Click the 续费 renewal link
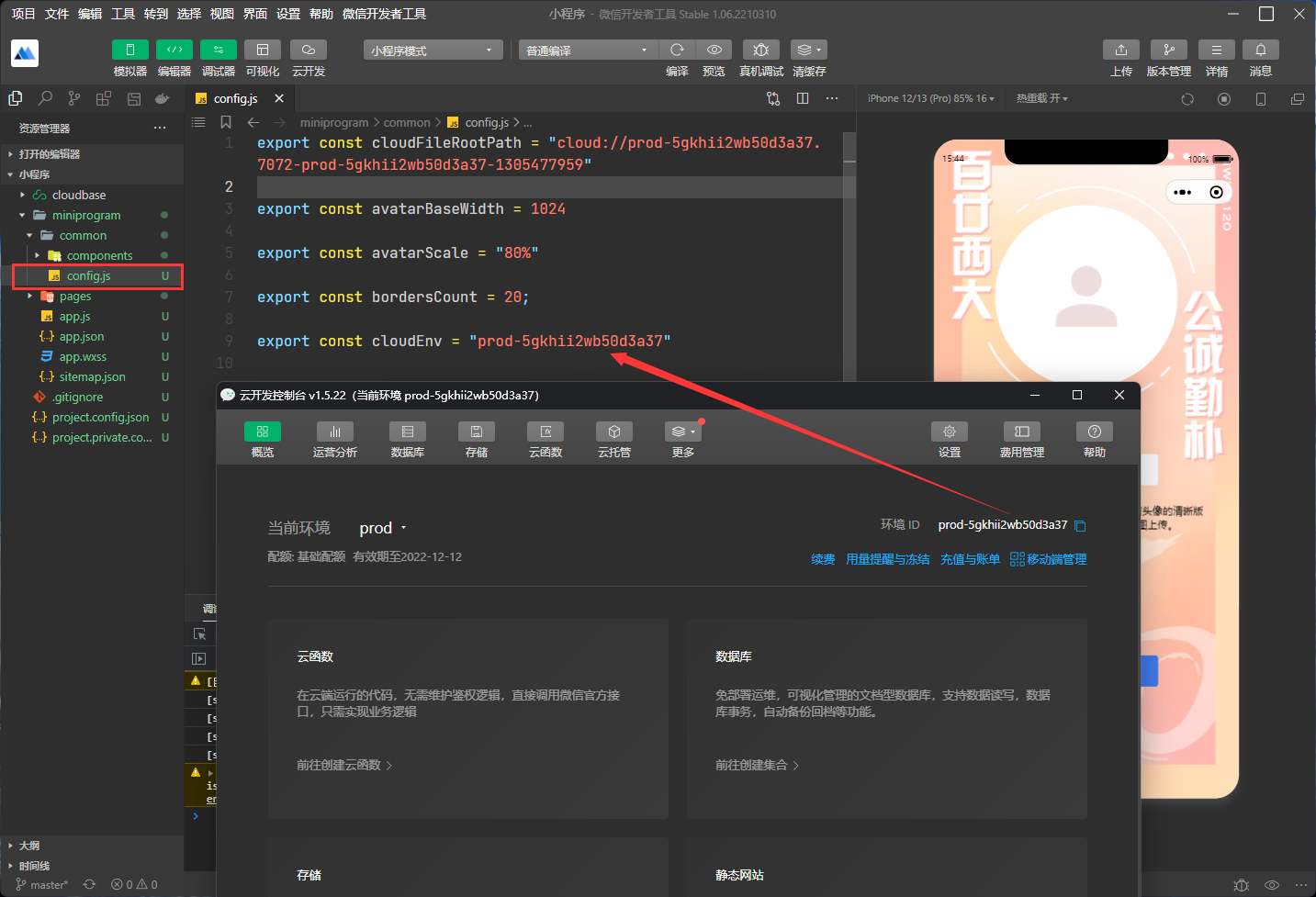The image size is (1316, 897). click(823, 559)
